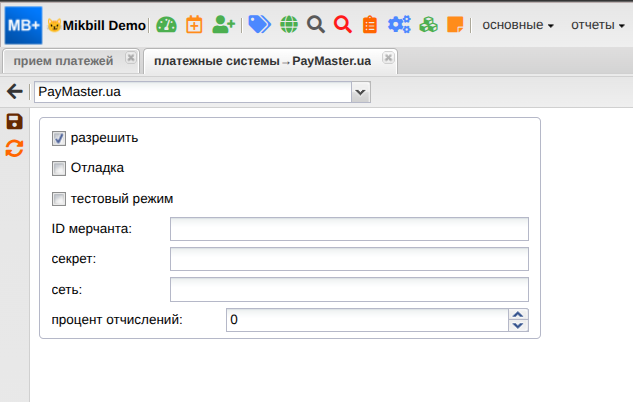Click the MB+ logo
633x402 pixels.
point(23,25)
